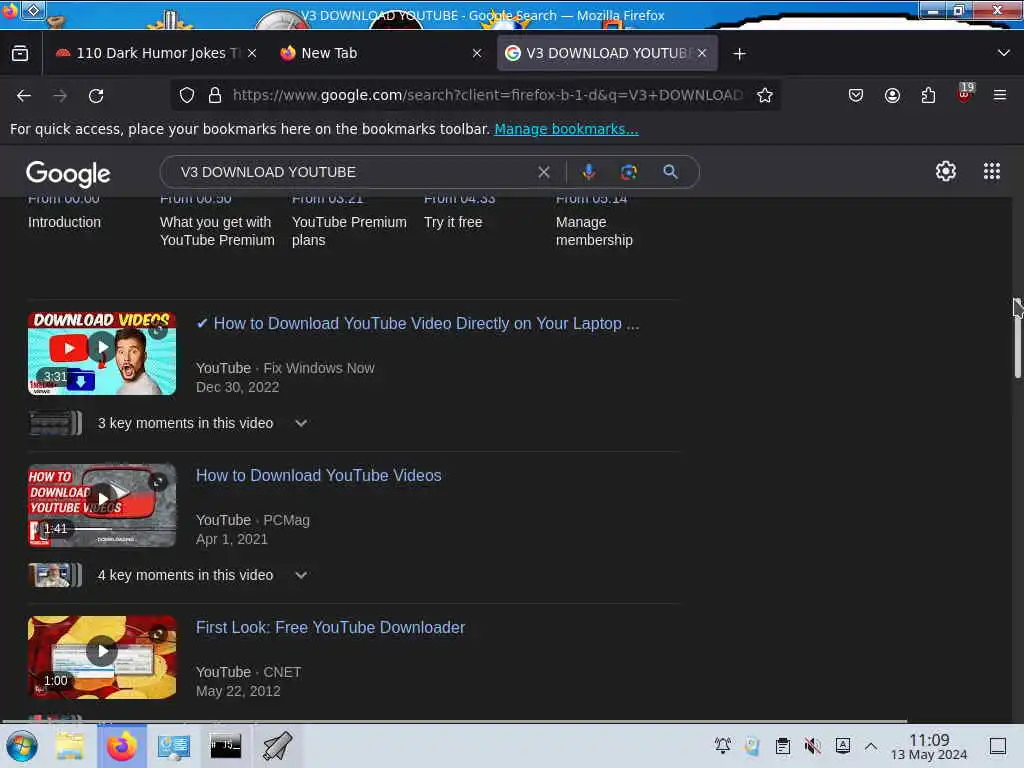Viewport: 1024px width, 768px height.
Task: Start Google voice search
Action: tap(588, 172)
